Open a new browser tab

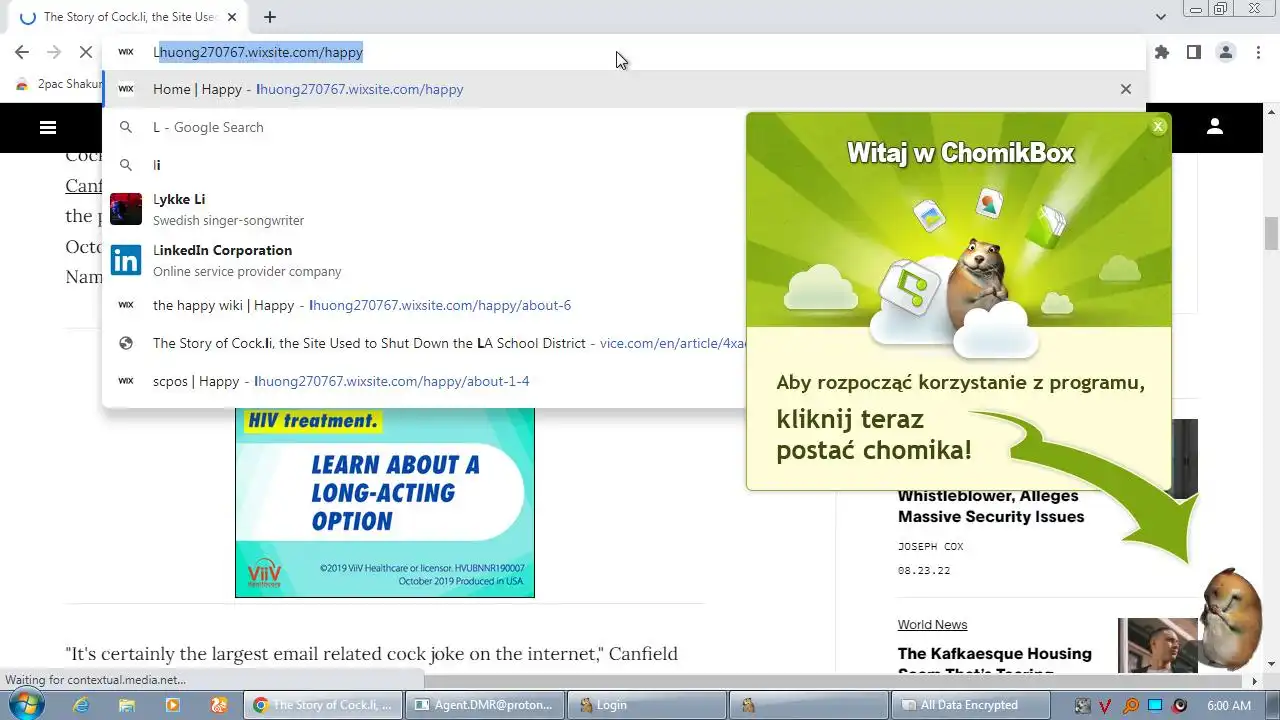pyautogui.click(x=270, y=17)
